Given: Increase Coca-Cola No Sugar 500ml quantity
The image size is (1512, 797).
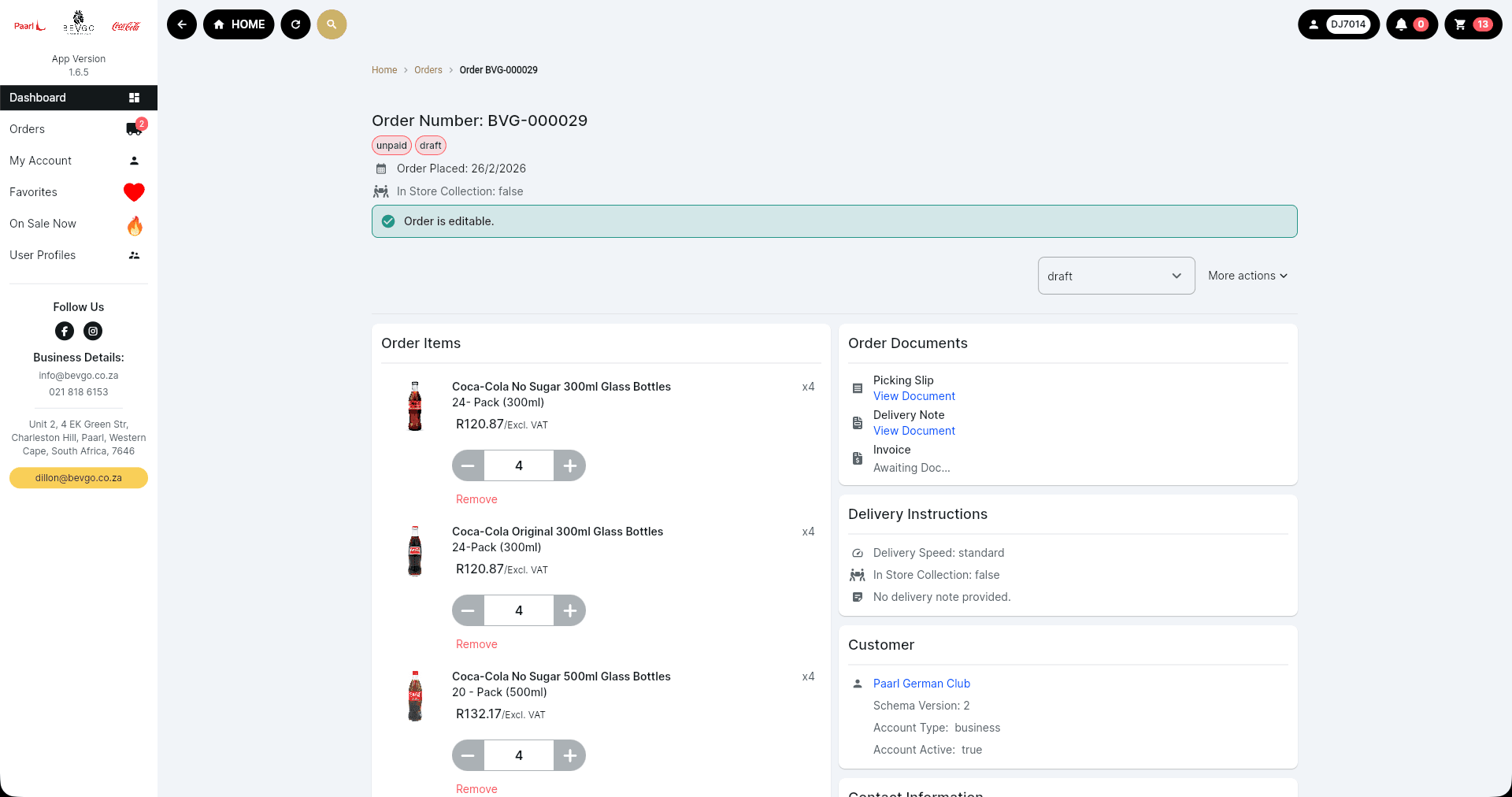Looking at the screenshot, I should 569,755.
